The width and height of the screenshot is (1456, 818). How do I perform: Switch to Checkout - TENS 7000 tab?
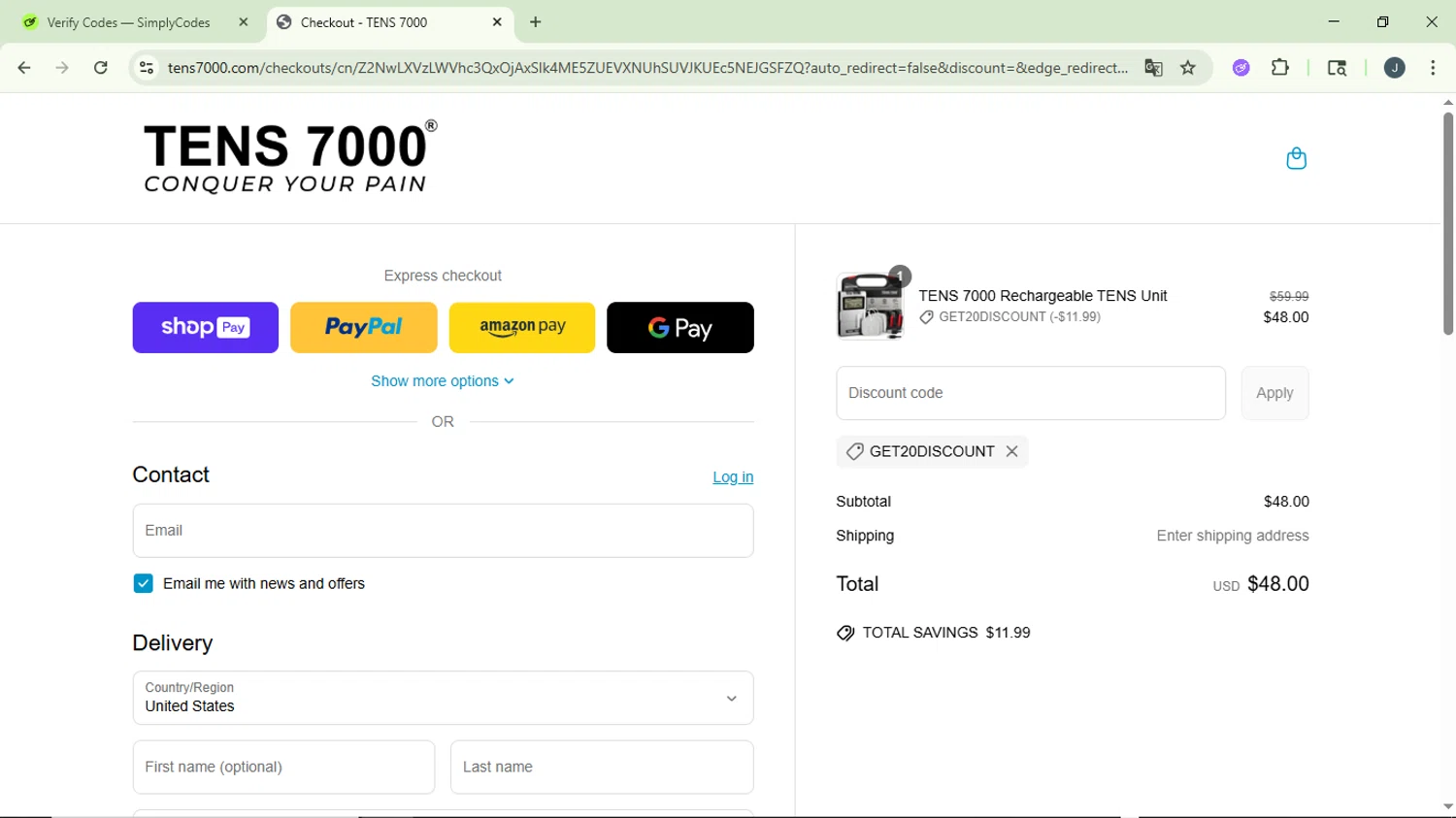(x=389, y=22)
